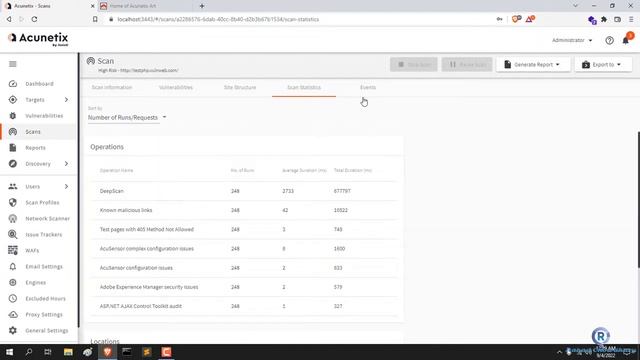Click Test pages with 405 Method row
This screenshot has height=360, width=640.
pyautogui.click(x=244, y=229)
